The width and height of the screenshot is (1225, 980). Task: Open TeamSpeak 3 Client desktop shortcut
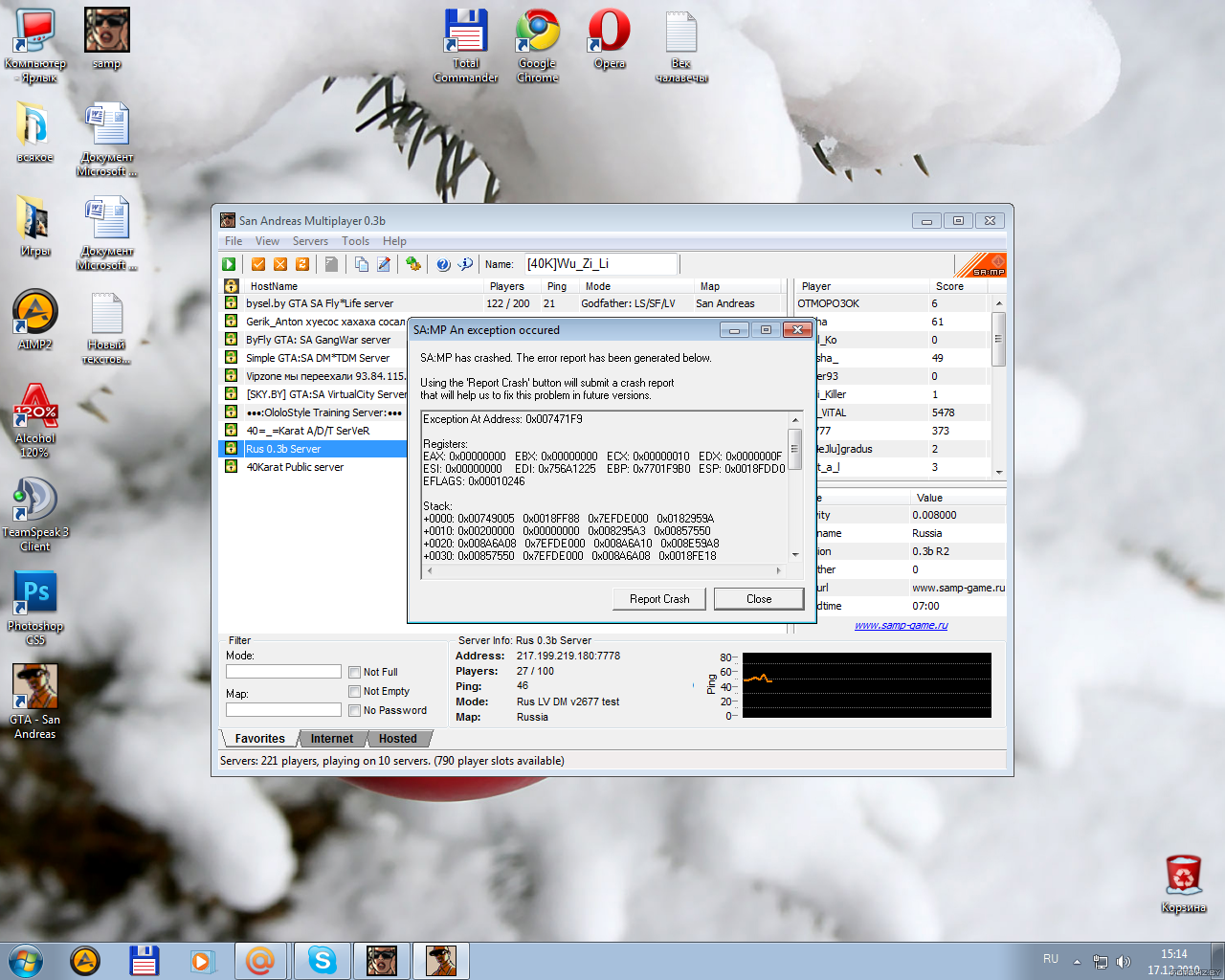coord(35,514)
